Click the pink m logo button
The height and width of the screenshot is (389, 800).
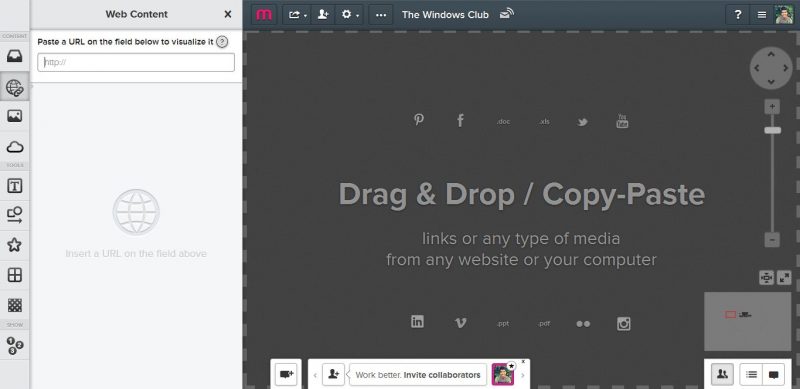[264, 15]
